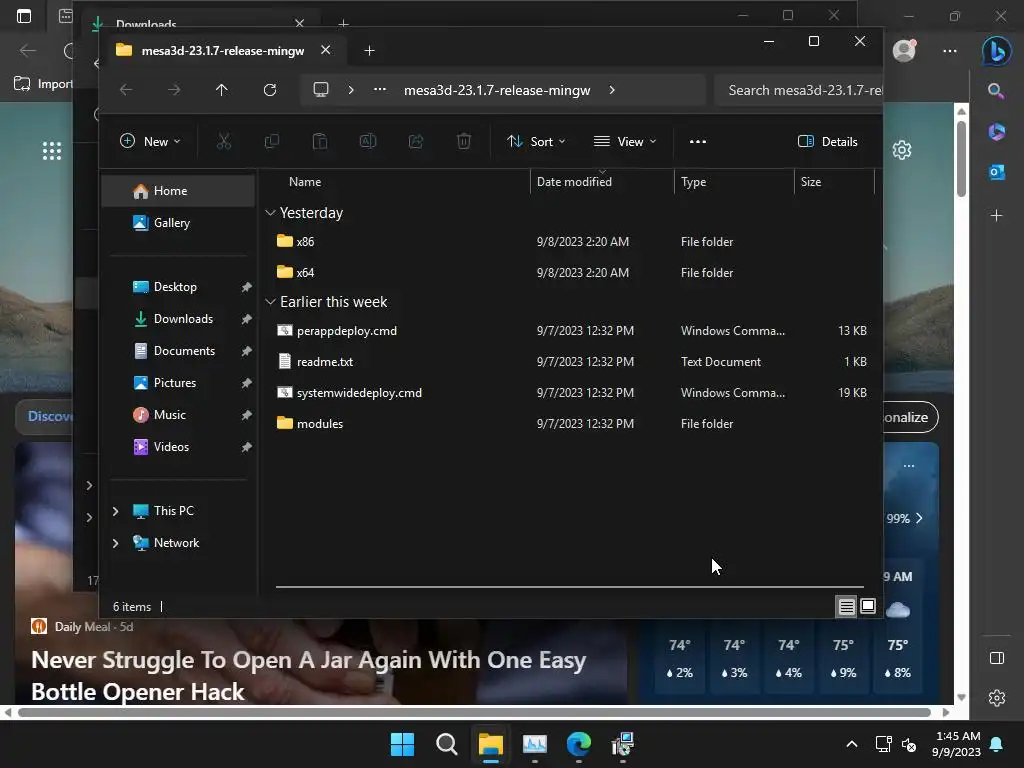
Task: Click the Paste clipboard icon
Action: pyautogui.click(x=320, y=141)
